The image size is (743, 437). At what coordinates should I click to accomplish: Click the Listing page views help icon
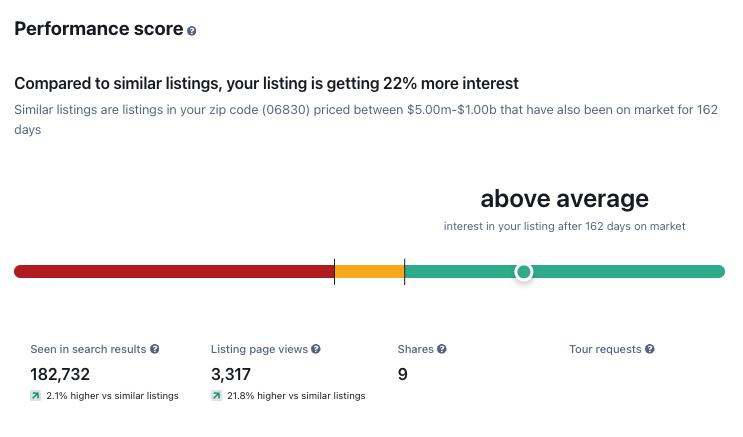pos(316,349)
